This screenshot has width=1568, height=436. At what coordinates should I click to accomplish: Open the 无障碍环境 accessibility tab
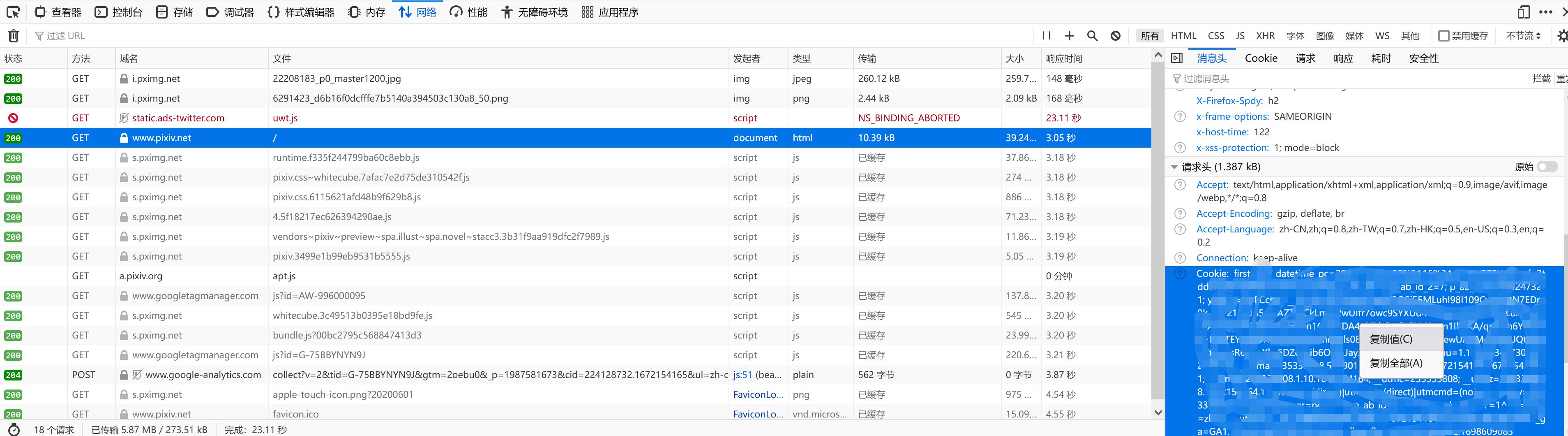click(x=535, y=12)
